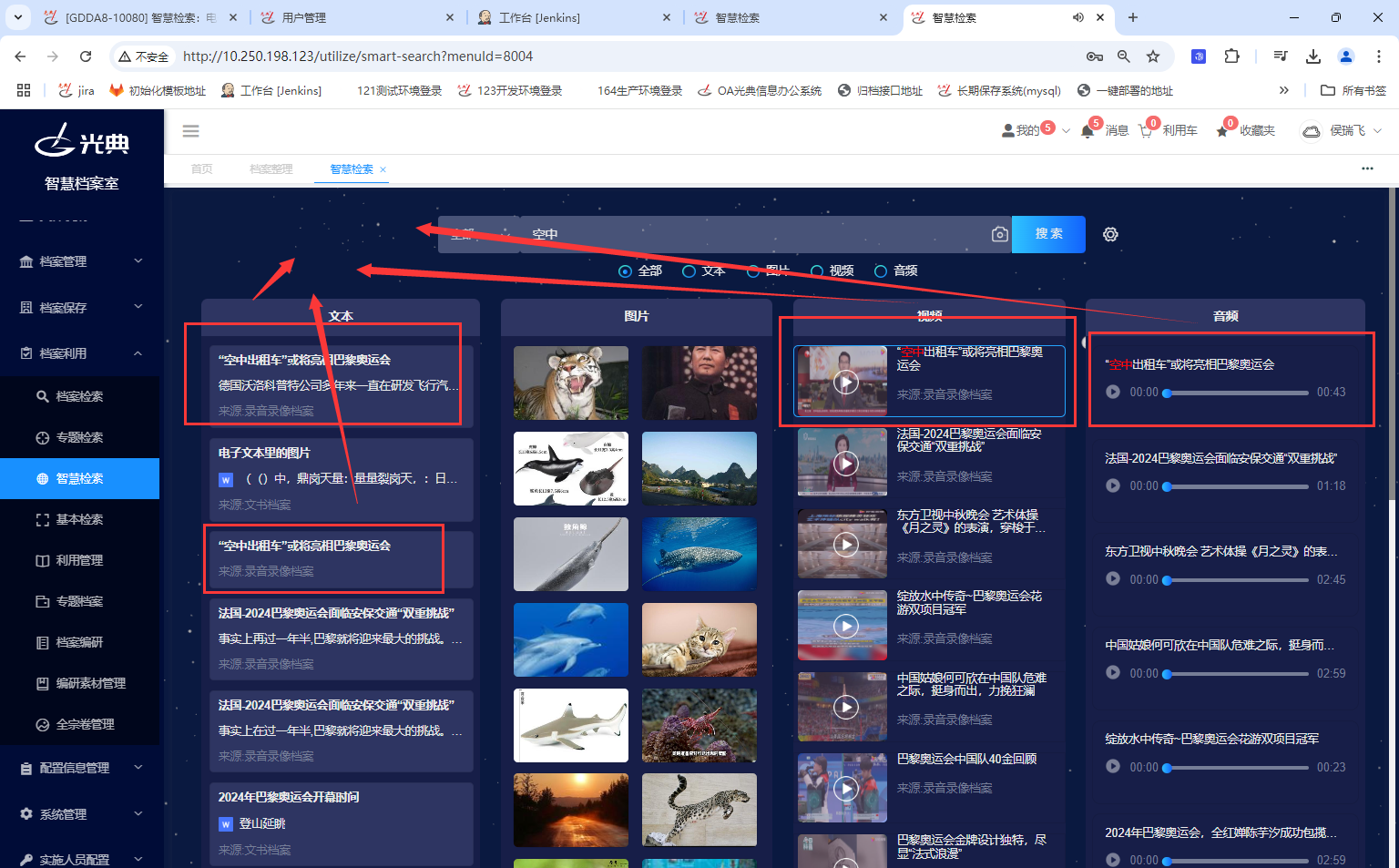Open the browser extensions puzzle icon
This screenshot has height=868, width=1399.
pyautogui.click(x=1231, y=56)
